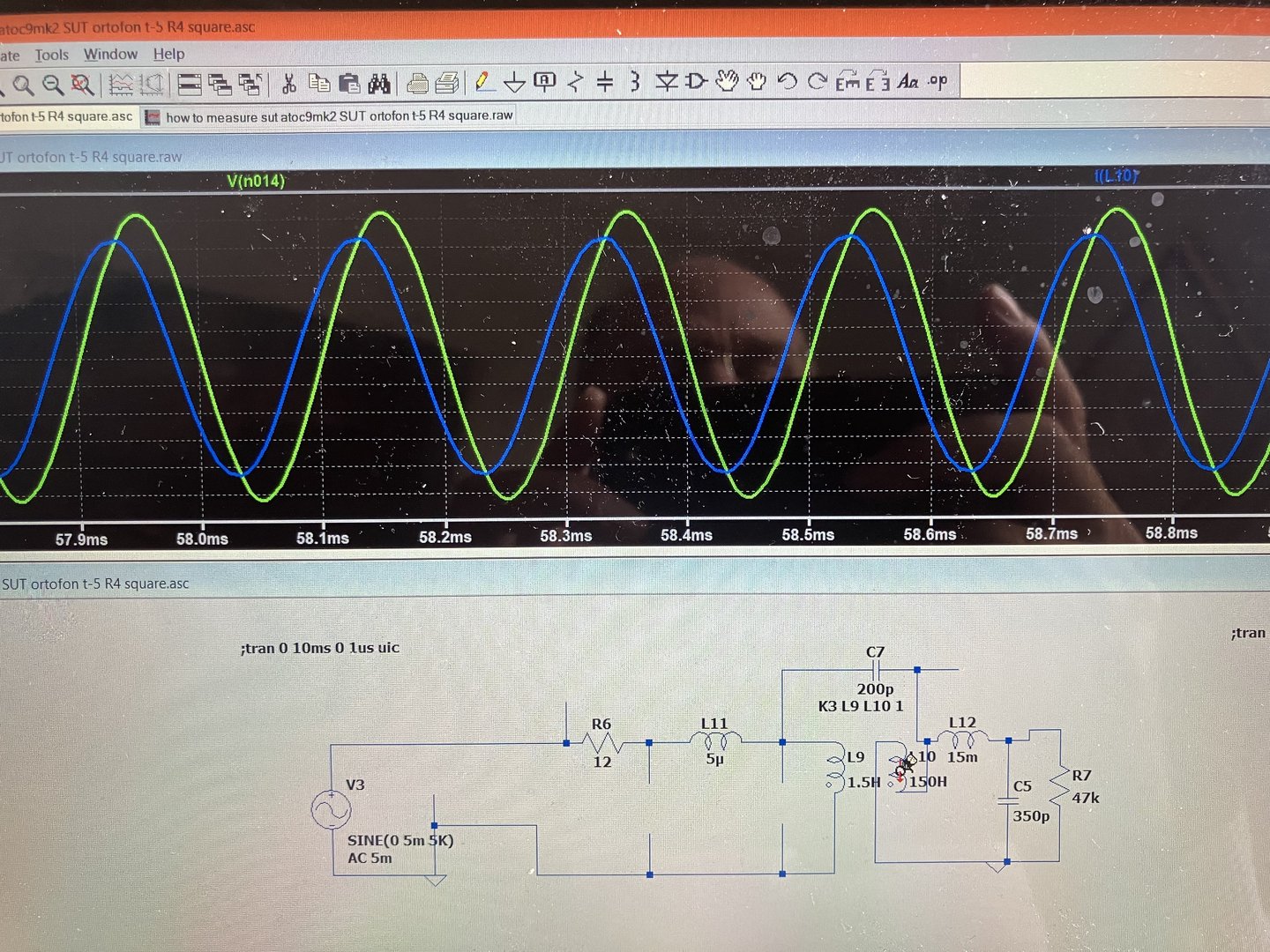Click the 58.4ms time axis label
1270x952 pixels.
tap(686, 535)
